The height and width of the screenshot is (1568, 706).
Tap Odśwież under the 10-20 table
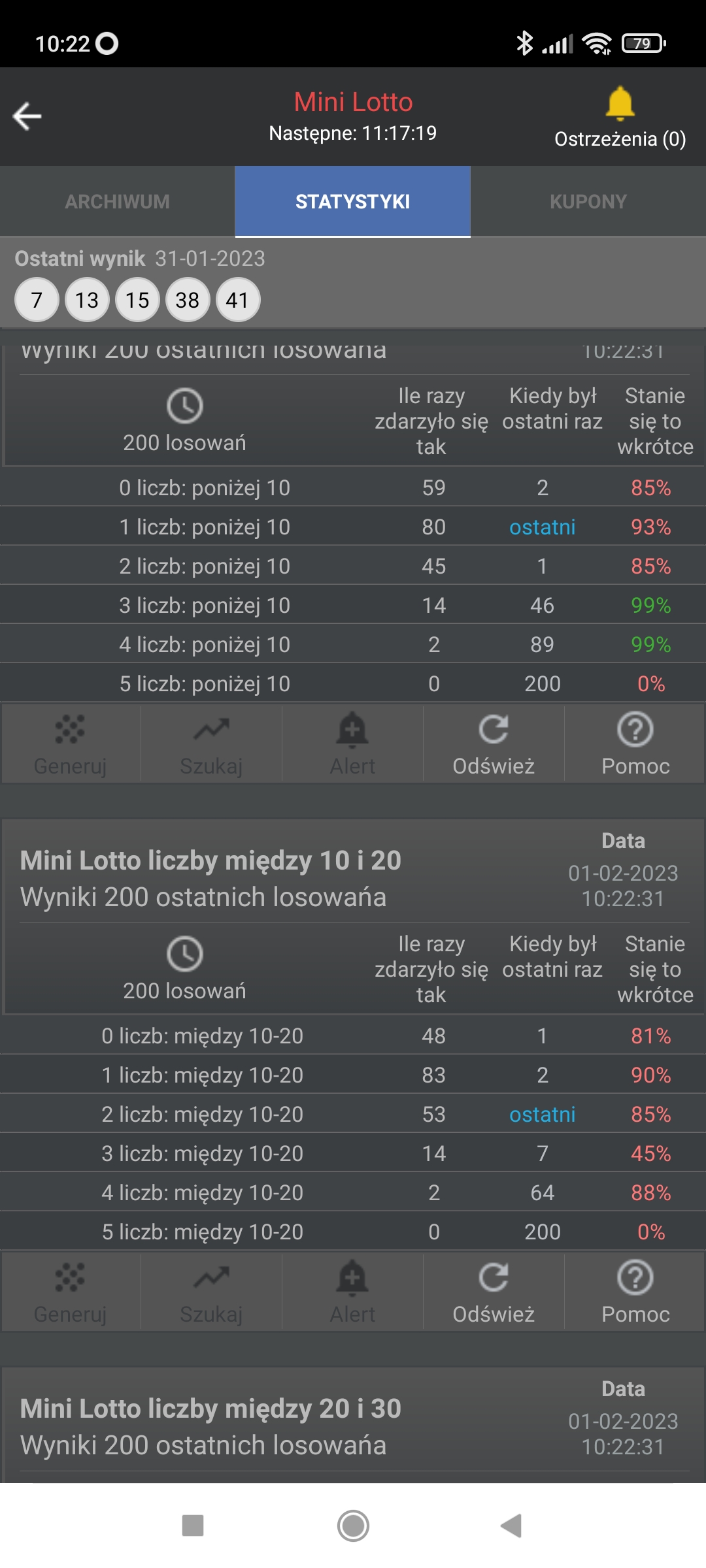[x=494, y=1292]
